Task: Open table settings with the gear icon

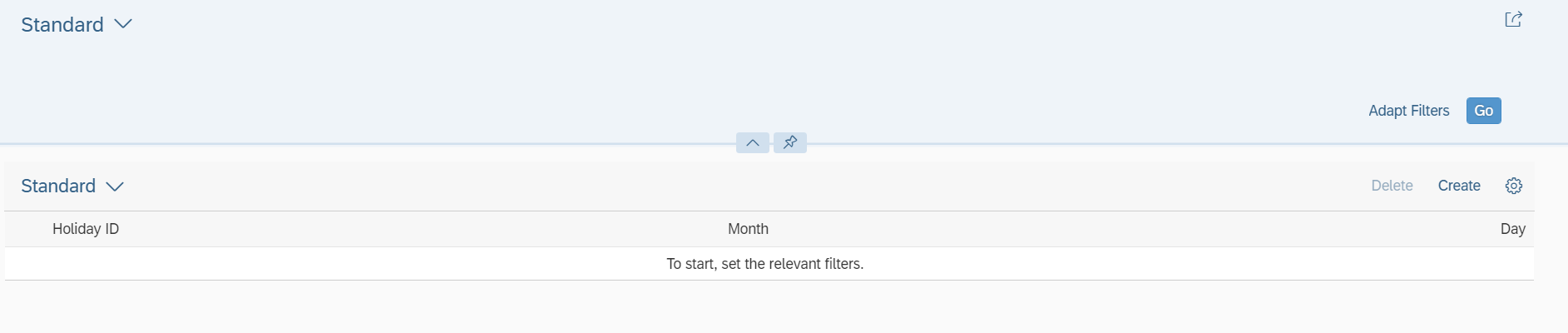Action: point(1514,186)
